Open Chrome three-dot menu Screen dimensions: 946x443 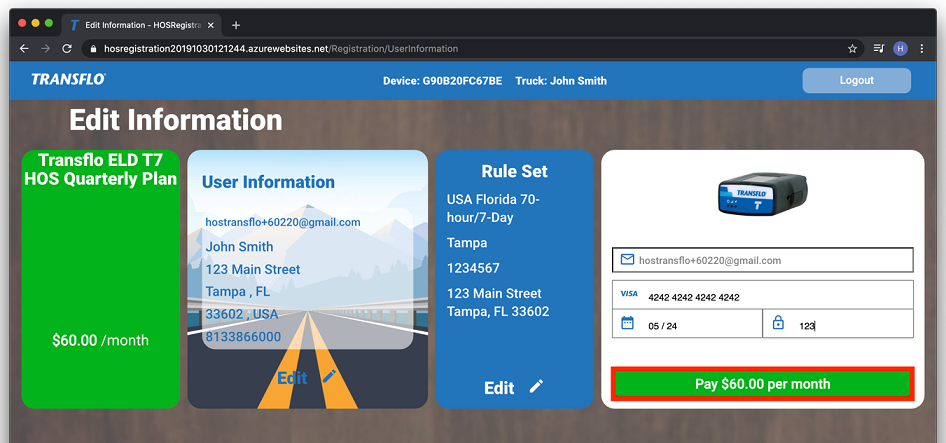click(922, 49)
